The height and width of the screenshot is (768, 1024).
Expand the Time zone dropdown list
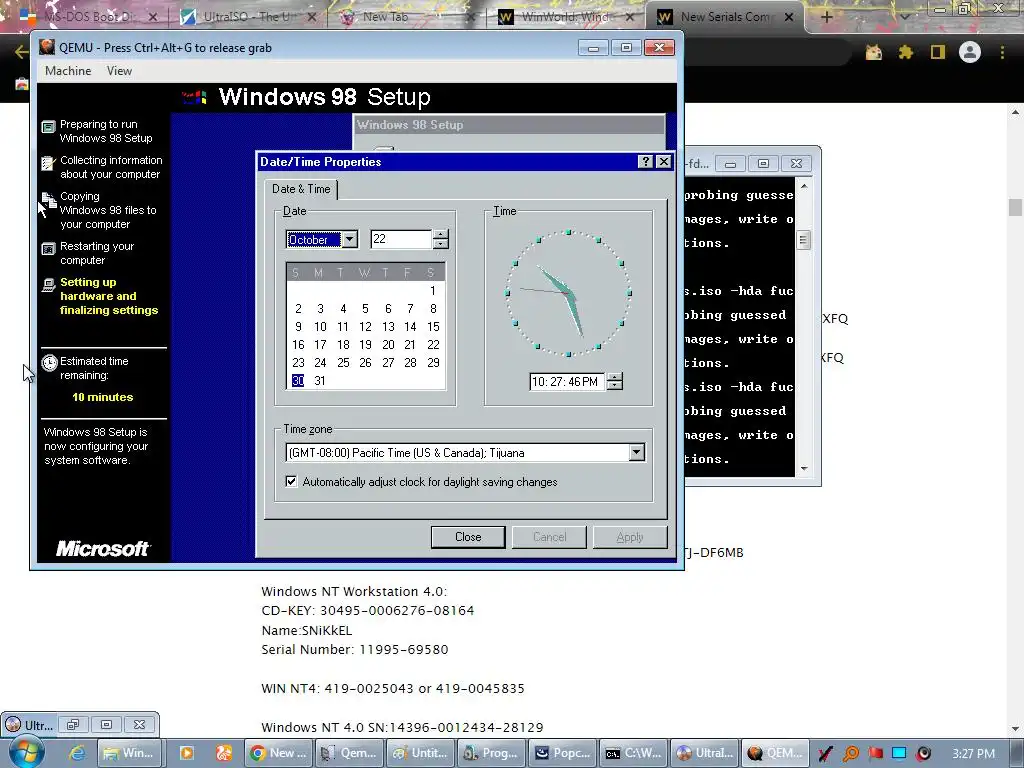pyautogui.click(x=637, y=453)
